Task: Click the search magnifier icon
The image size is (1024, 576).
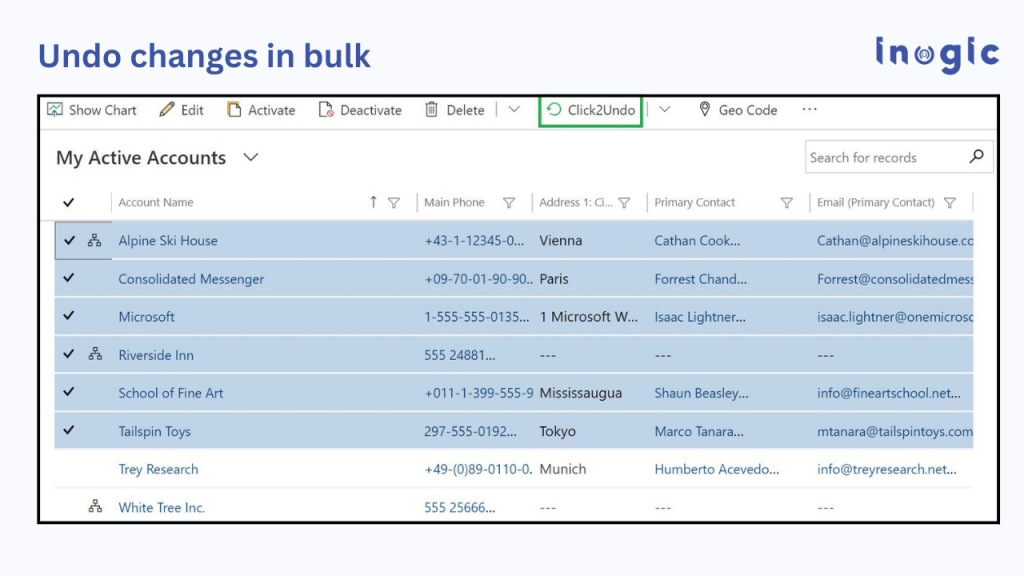Action: click(x=977, y=157)
